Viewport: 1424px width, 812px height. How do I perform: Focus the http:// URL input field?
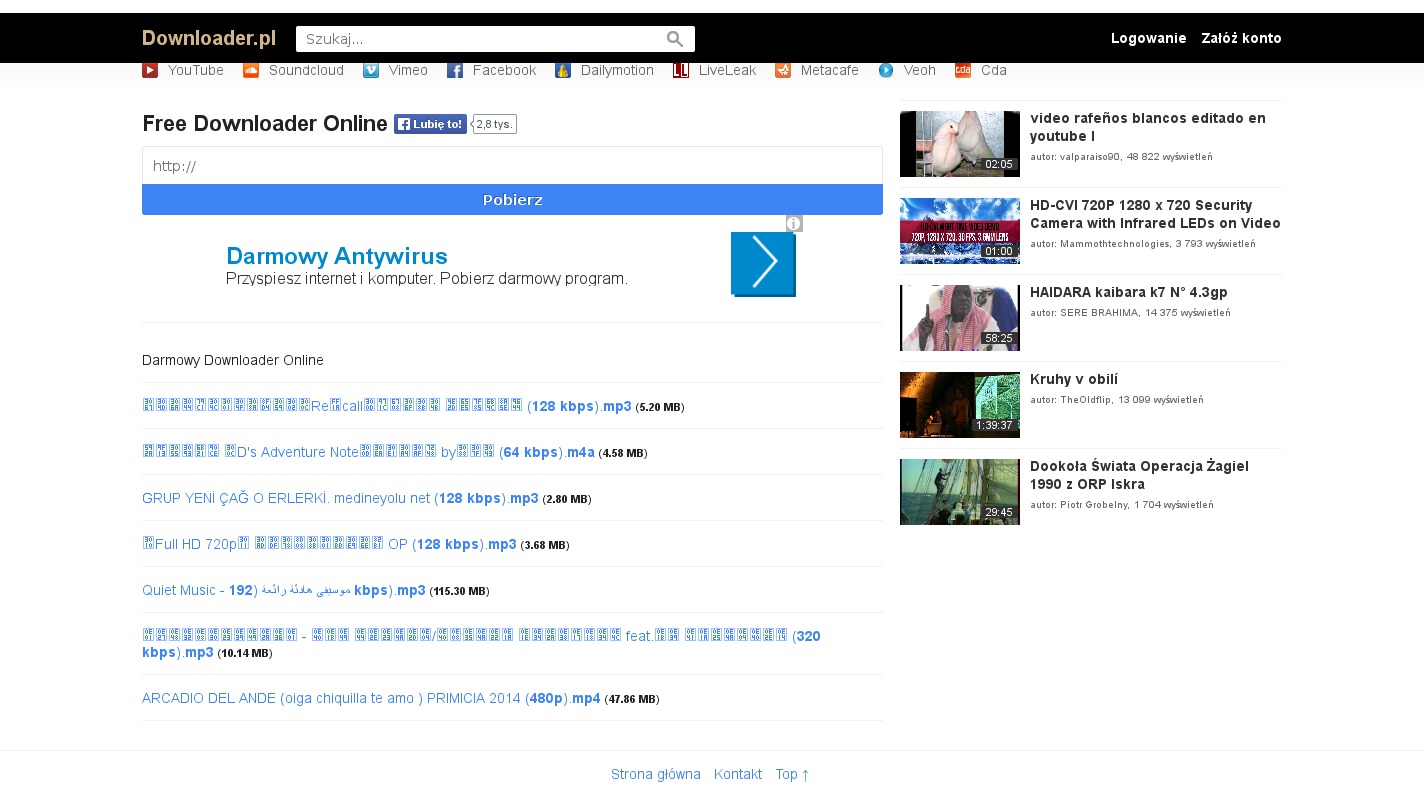coord(512,166)
